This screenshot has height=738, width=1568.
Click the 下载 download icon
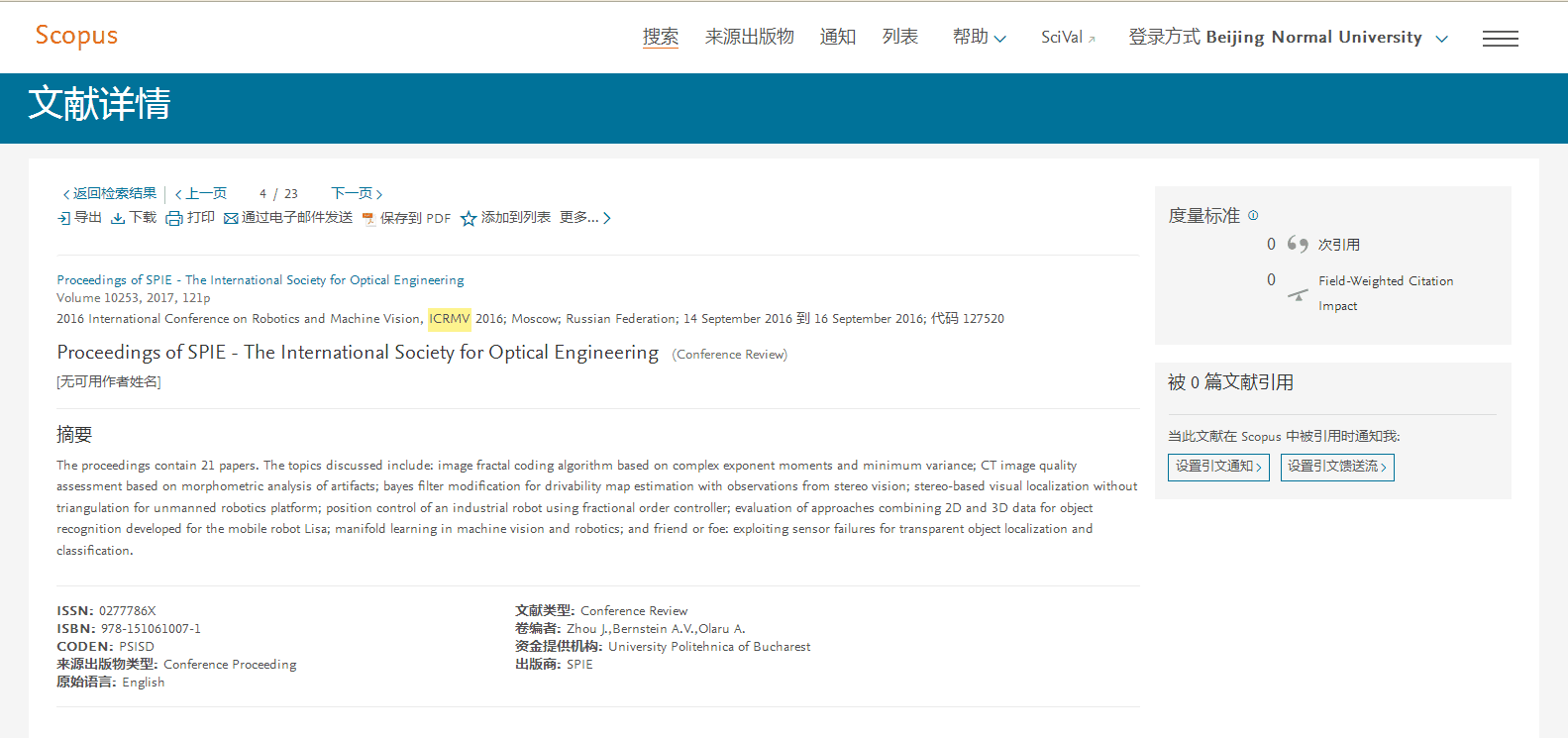click(118, 218)
